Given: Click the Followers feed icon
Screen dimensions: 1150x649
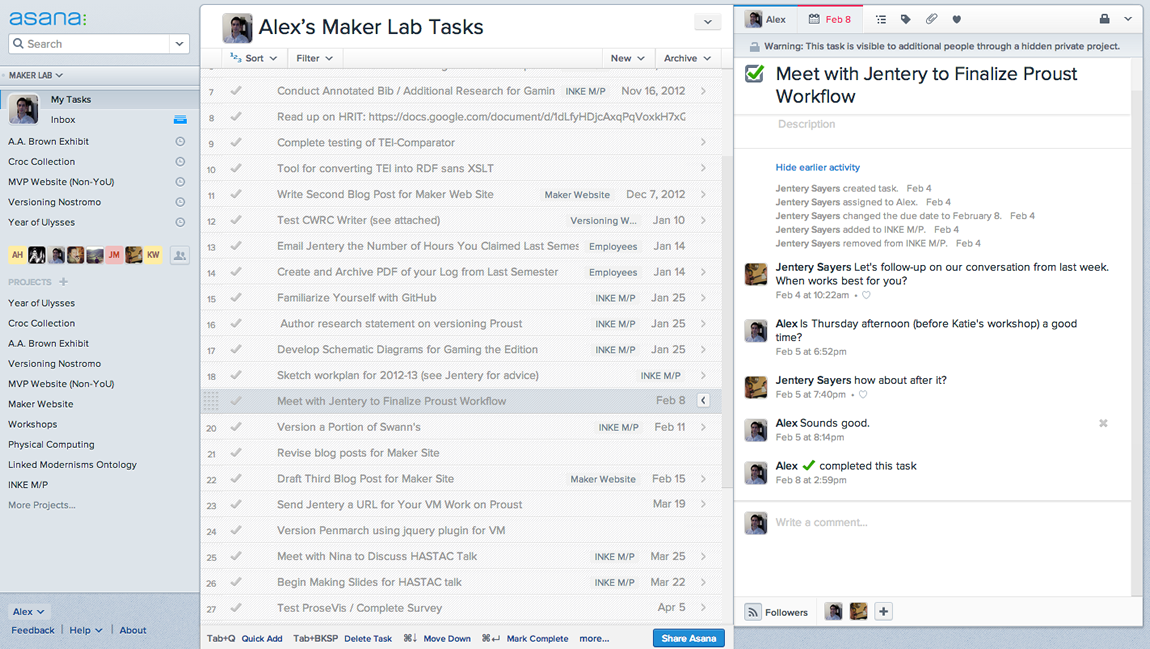Looking at the screenshot, I should click(753, 612).
